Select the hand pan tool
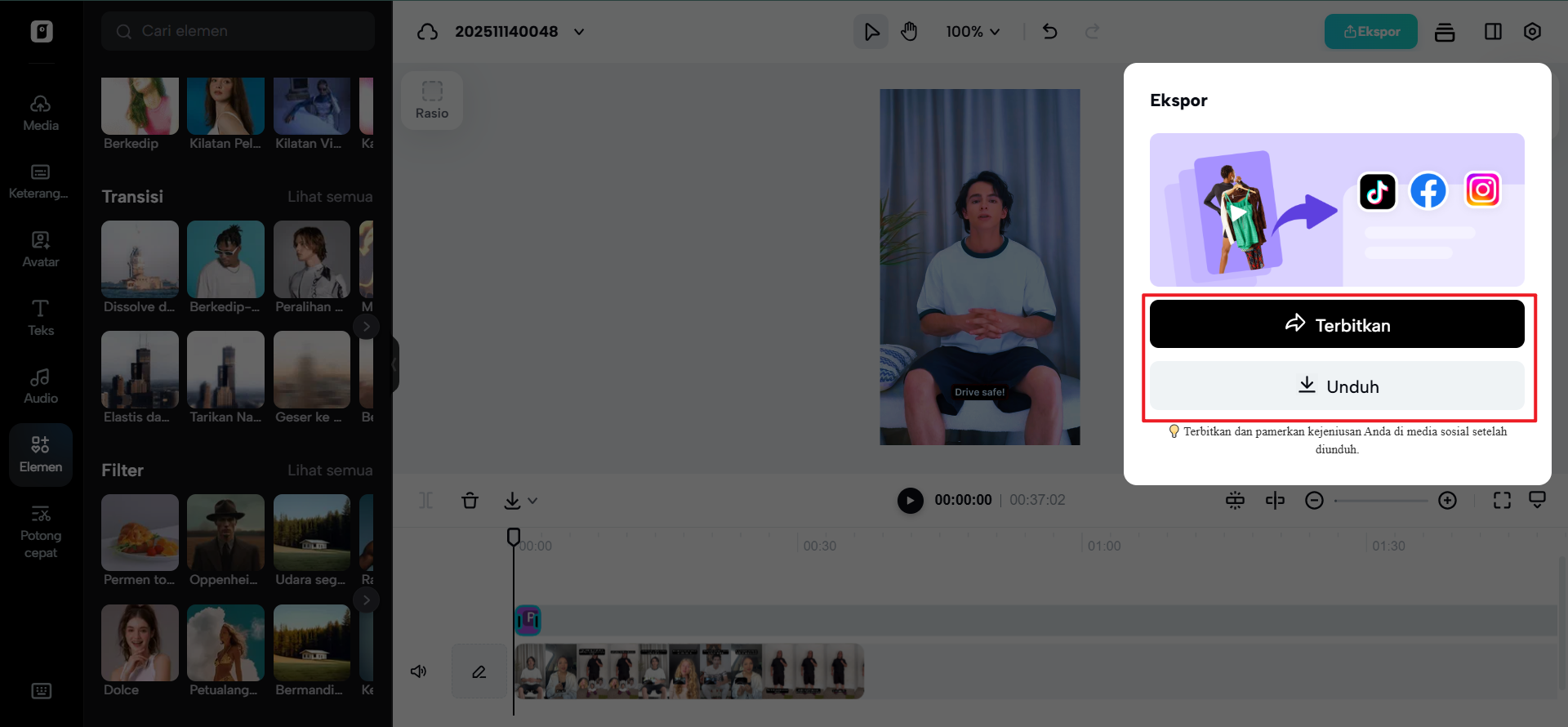This screenshot has height=727, width=1568. [x=909, y=32]
